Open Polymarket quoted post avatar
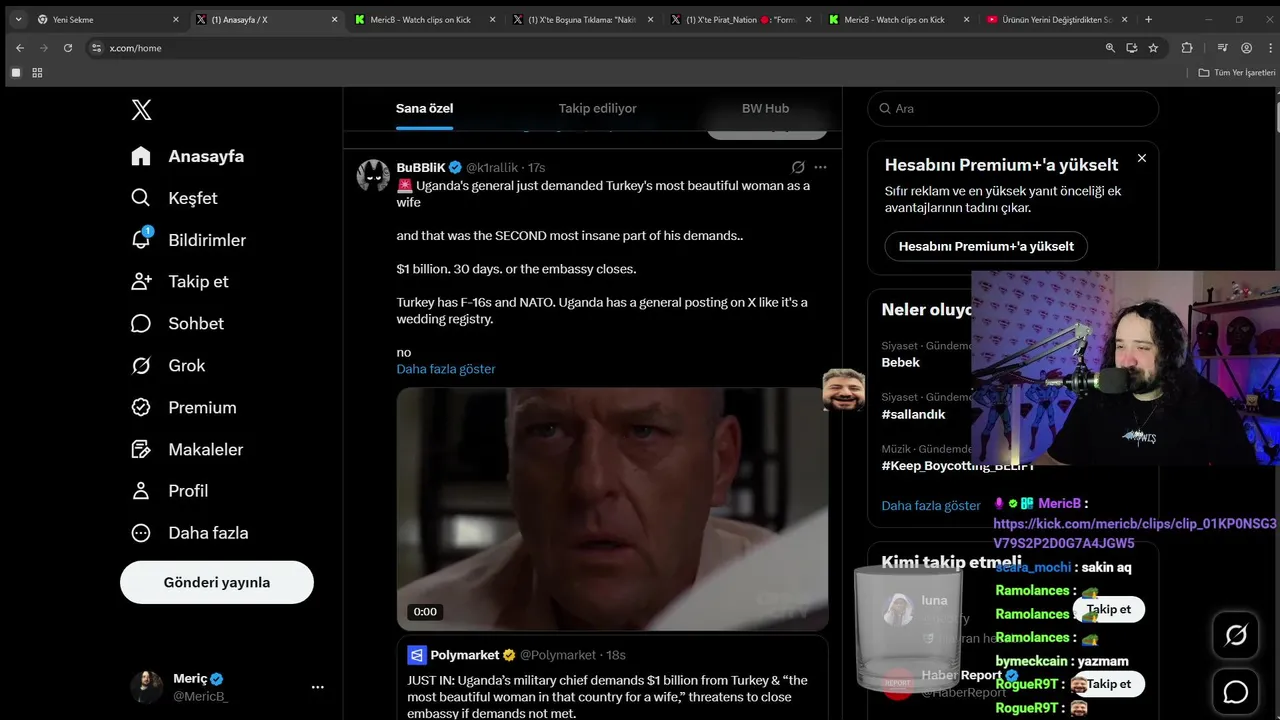This screenshot has height=720, width=1280. click(x=417, y=655)
